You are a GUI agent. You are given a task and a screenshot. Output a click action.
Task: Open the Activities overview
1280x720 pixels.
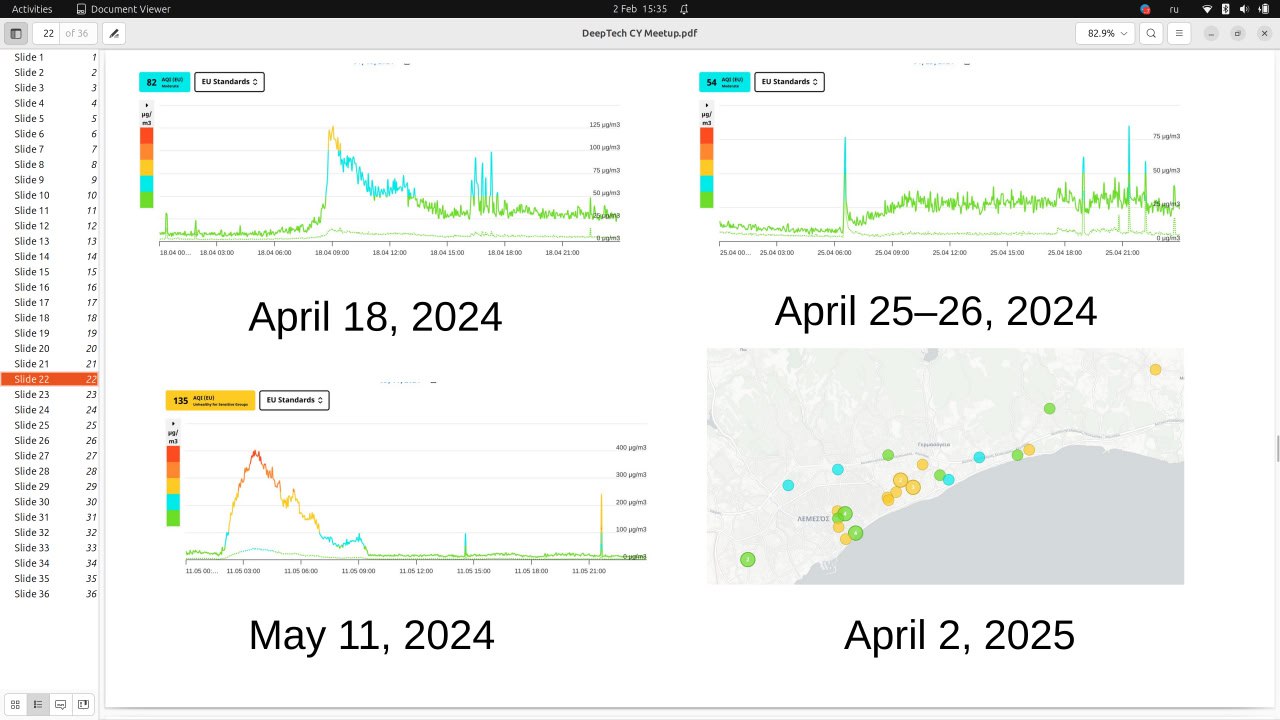click(32, 9)
